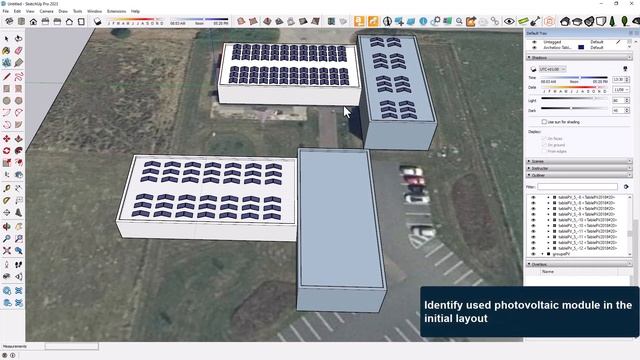This screenshot has height=360, width=640.
Task: Click the Archelios tag color swatch
Action: click(581, 47)
